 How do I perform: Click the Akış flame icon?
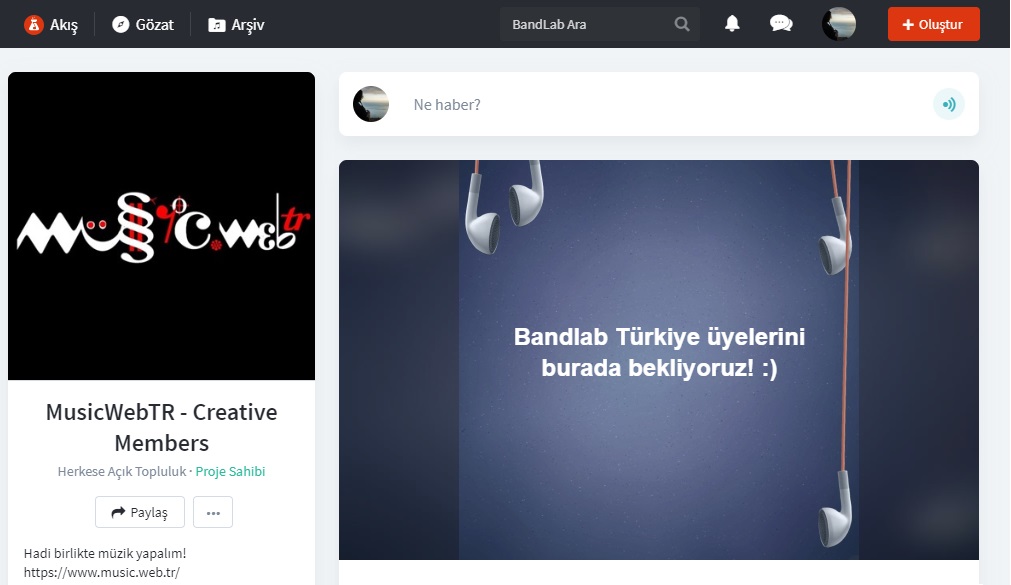[34, 25]
